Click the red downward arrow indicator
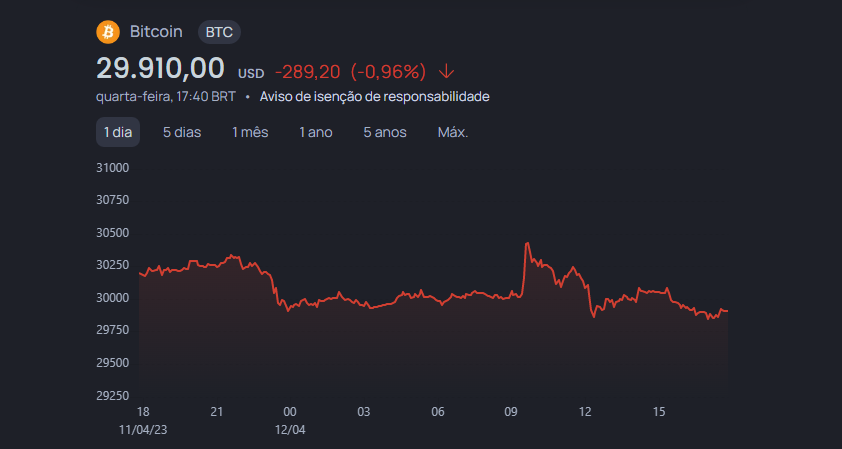The height and width of the screenshot is (449, 842). (447, 71)
